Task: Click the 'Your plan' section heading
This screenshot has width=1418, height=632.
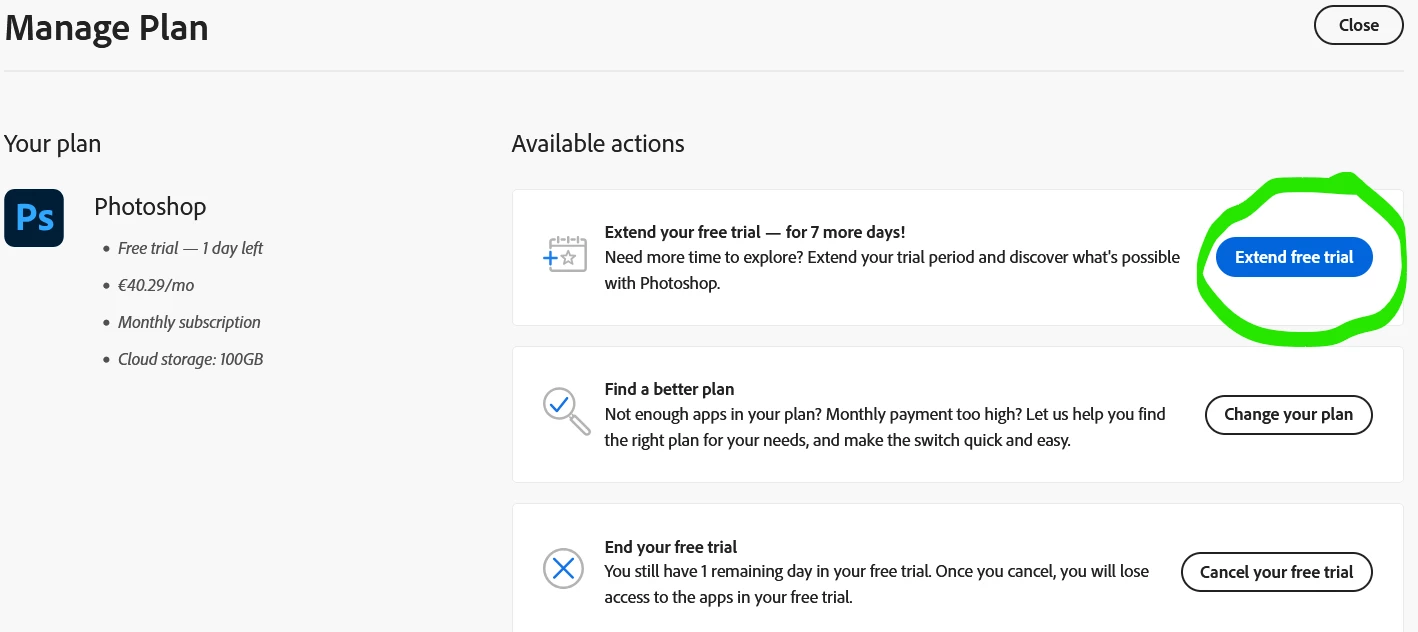Action: [52, 144]
